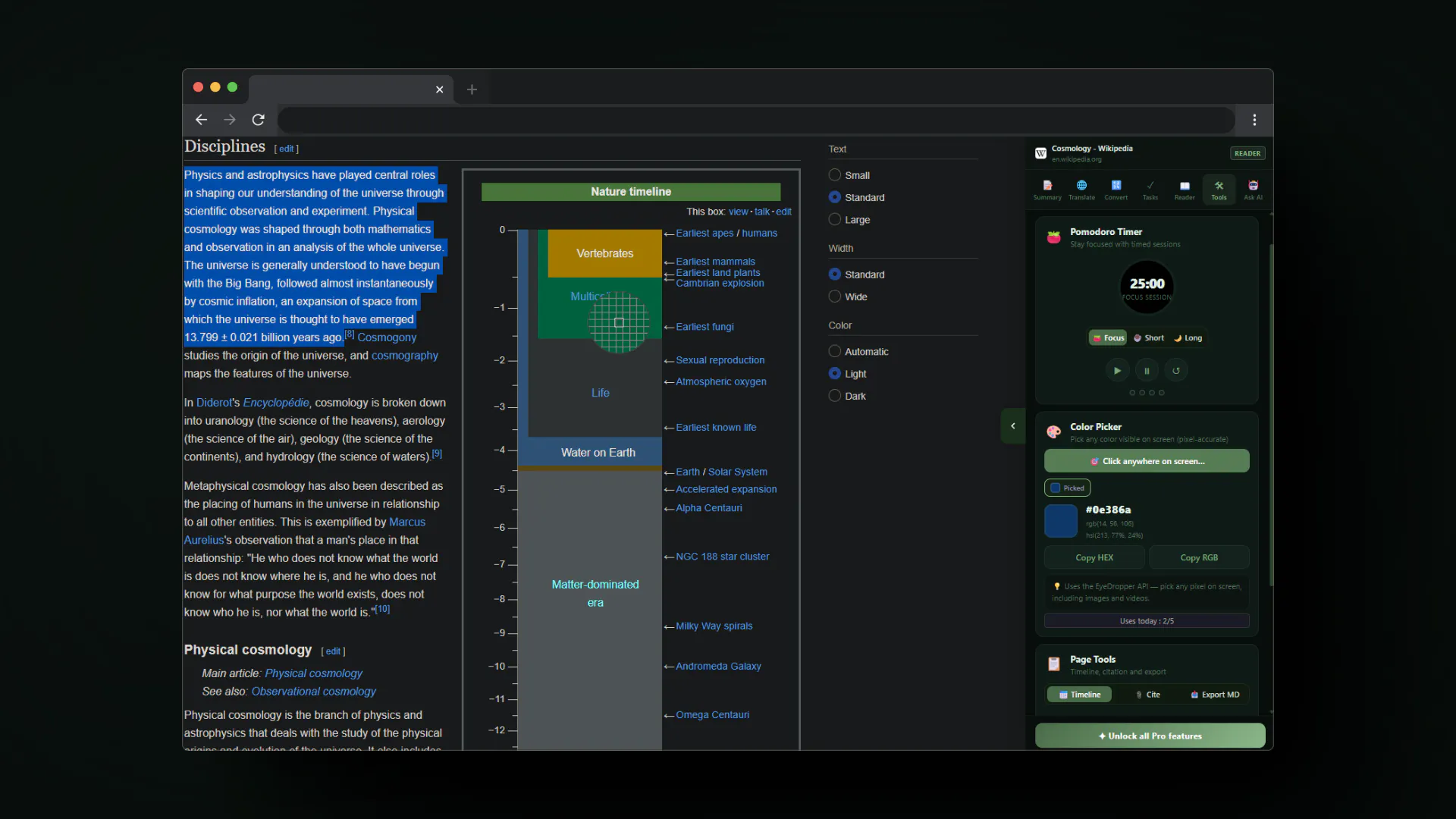Copy the RGB color value
The height and width of the screenshot is (819, 1456).
1199,557
